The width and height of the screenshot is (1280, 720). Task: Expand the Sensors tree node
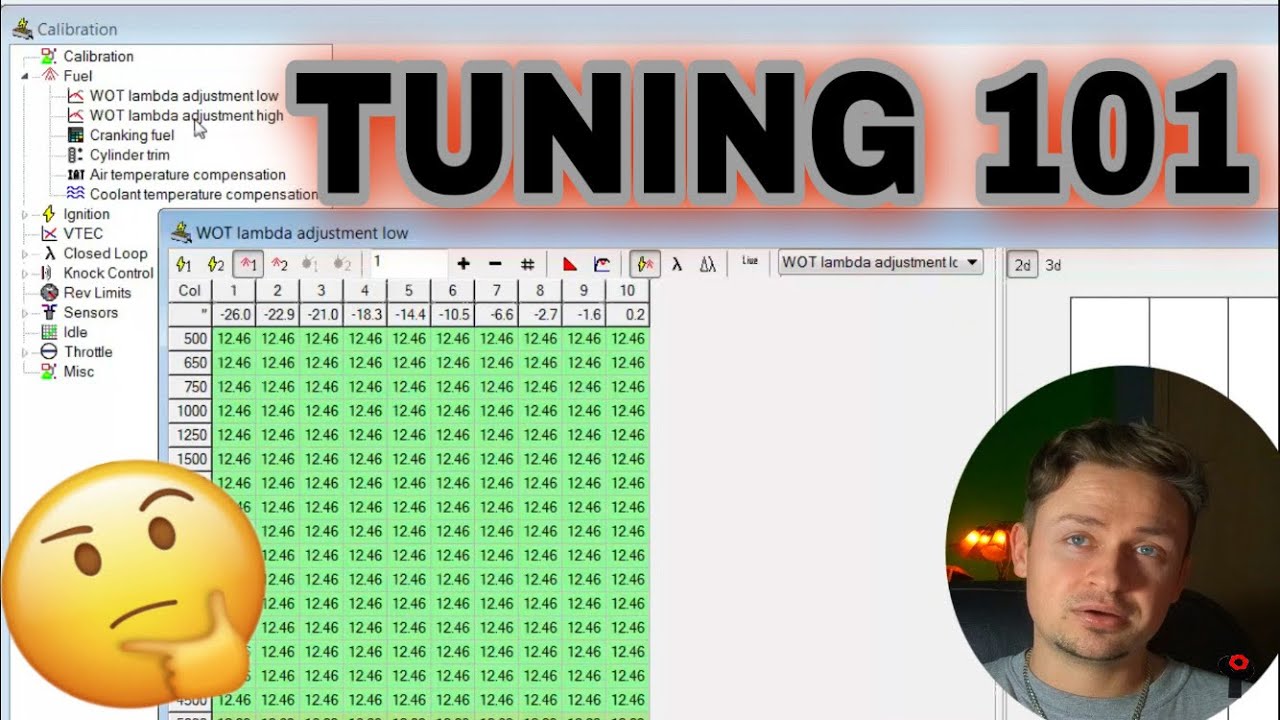(x=25, y=313)
